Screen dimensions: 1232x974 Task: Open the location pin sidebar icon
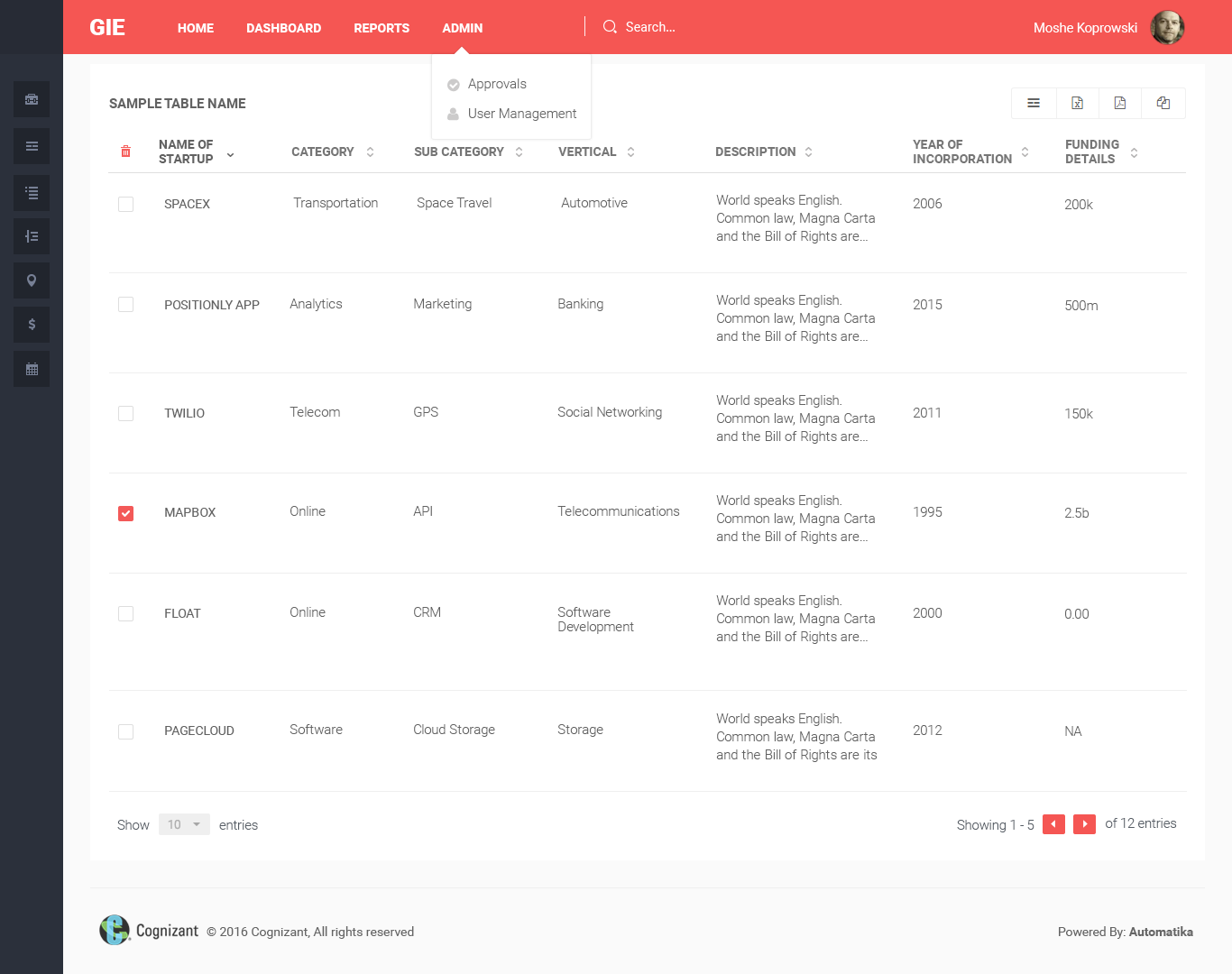[x=32, y=280]
